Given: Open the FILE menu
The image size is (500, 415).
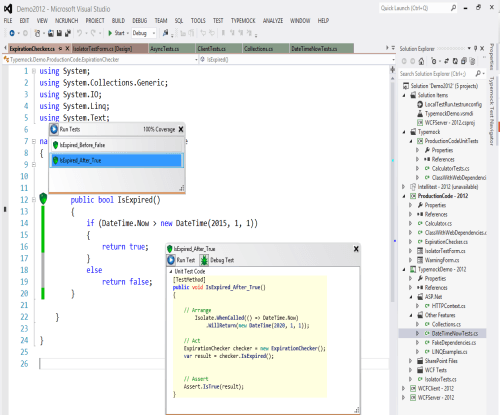Looking at the screenshot, I should pyautogui.click(x=8, y=21).
